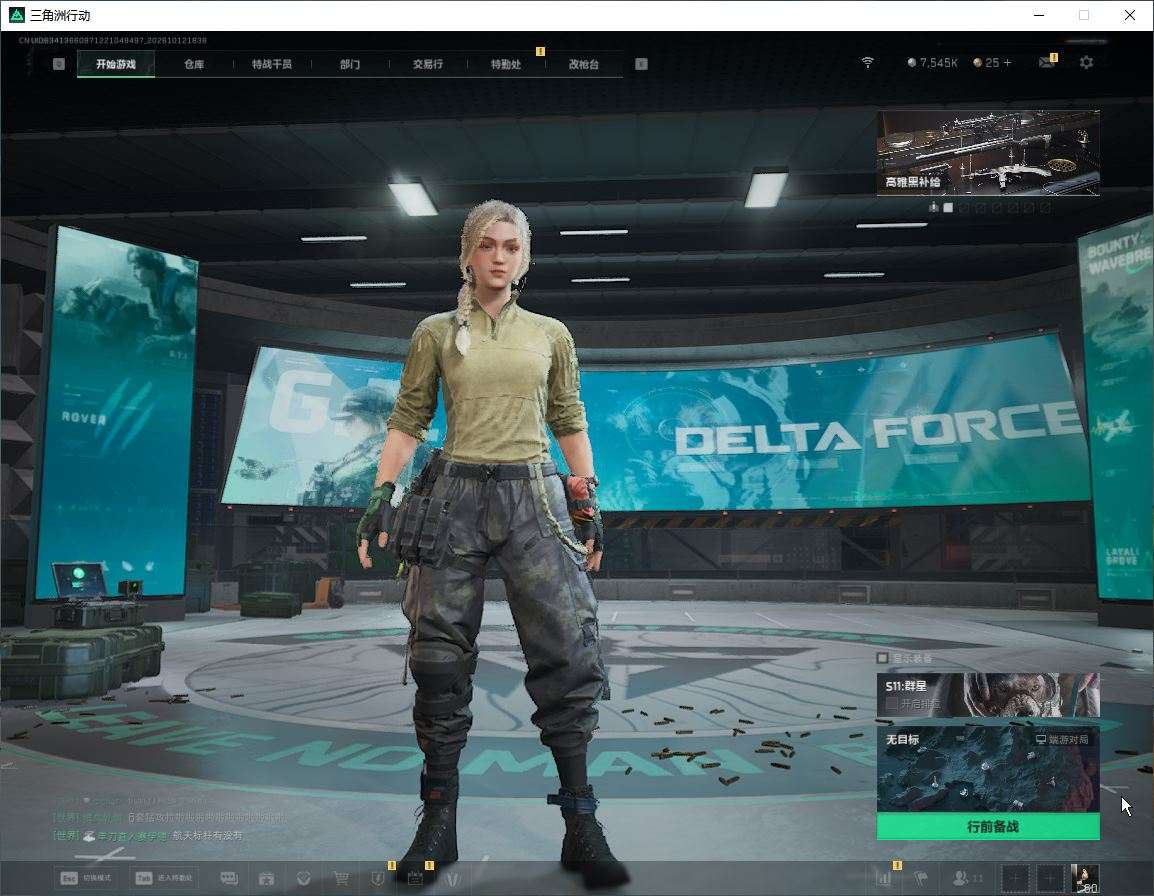
Task: Open the mail inbox envelope icon
Action: pyautogui.click(x=1047, y=63)
